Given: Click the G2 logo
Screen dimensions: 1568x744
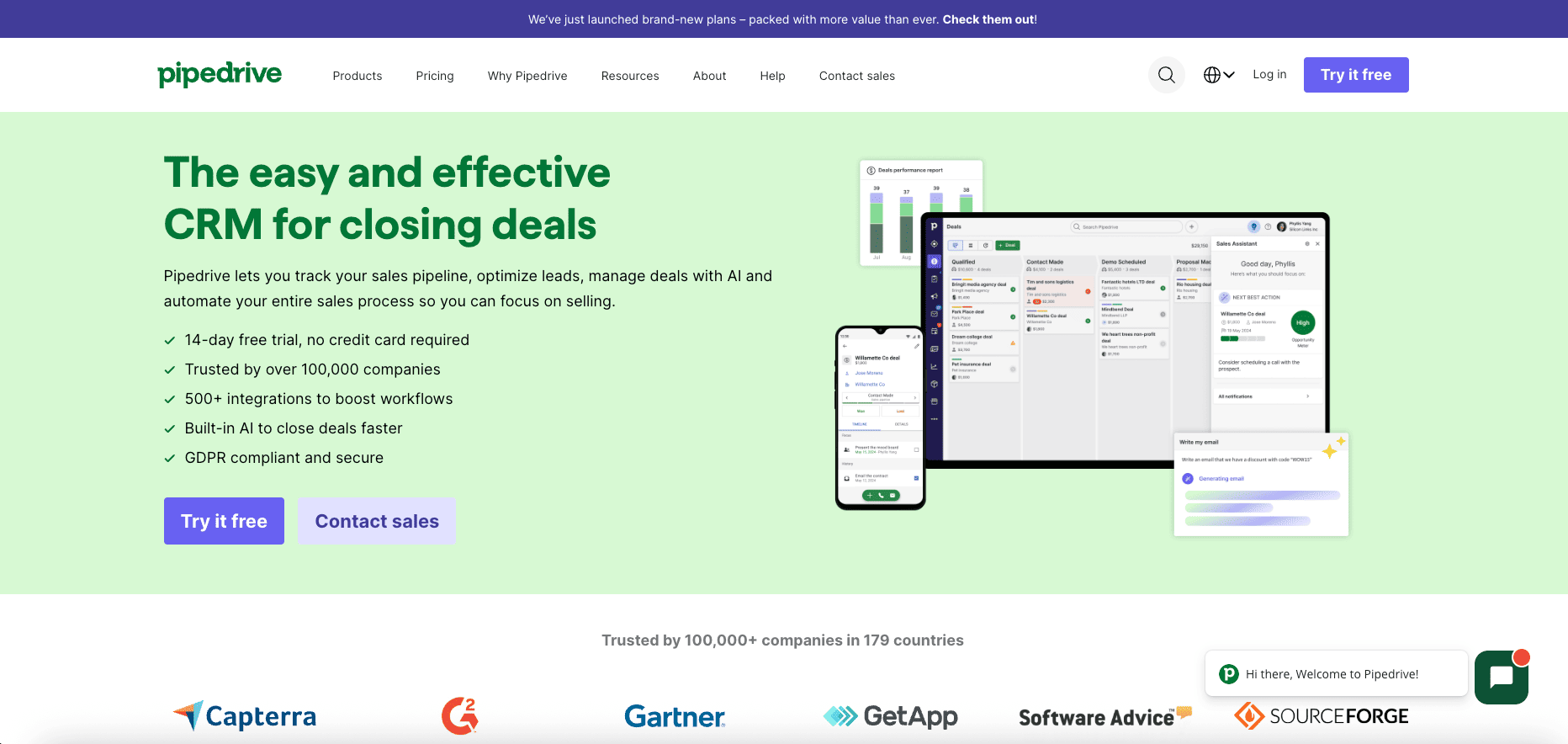Looking at the screenshot, I should point(460,715).
